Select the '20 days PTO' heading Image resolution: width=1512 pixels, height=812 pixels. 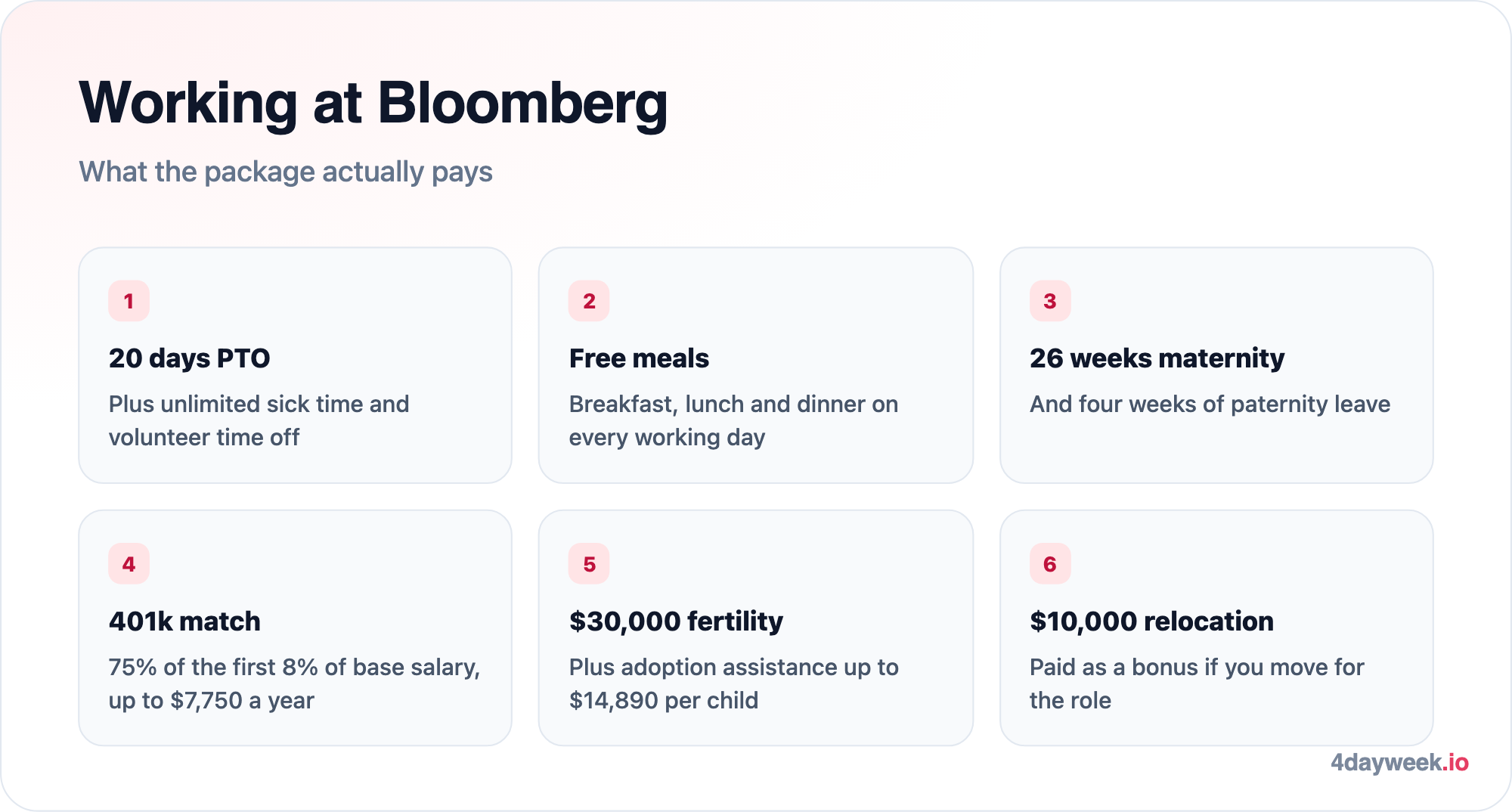189,358
